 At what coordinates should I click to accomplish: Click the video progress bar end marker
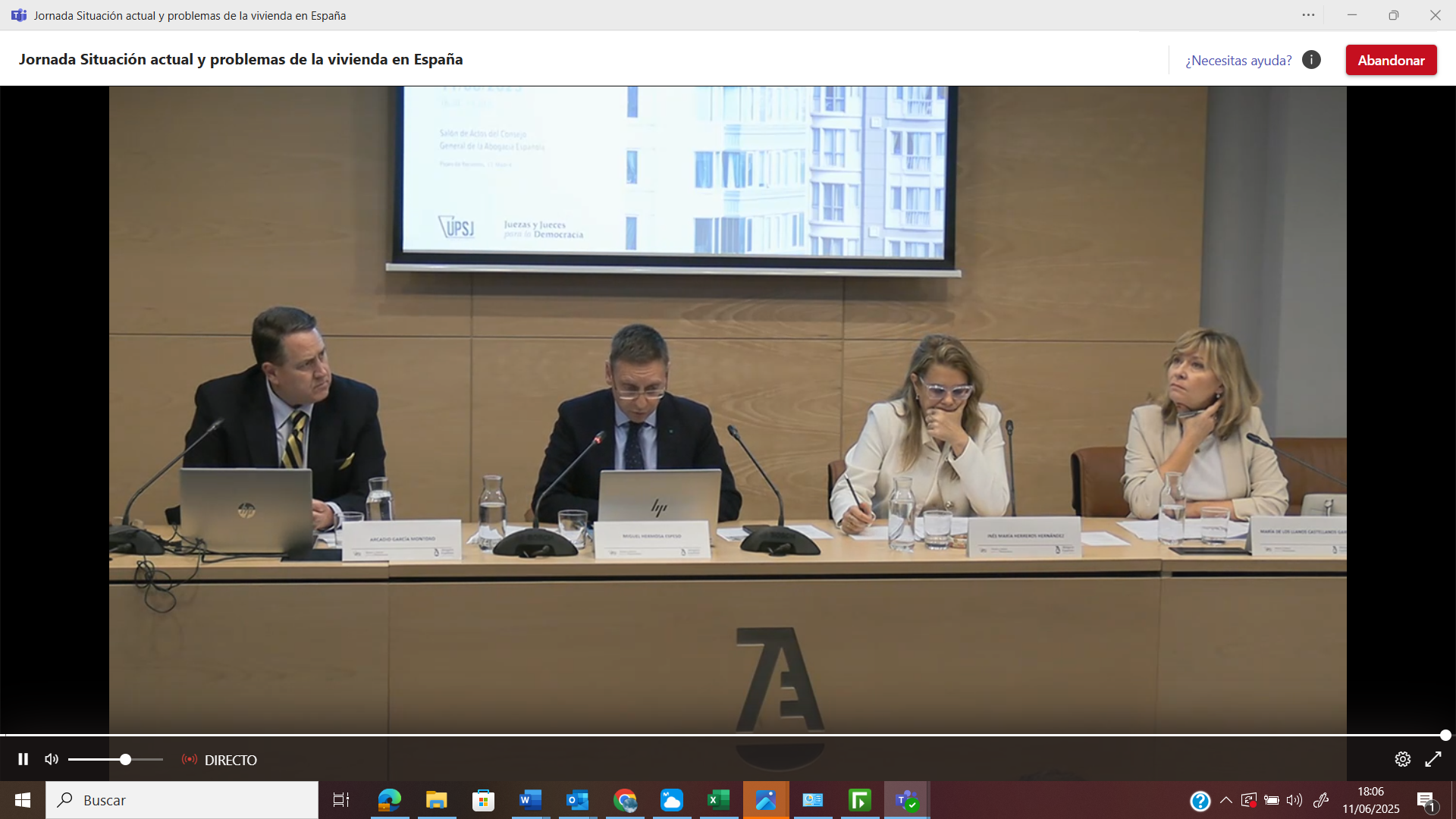pyautogui.click(x=1445, y=735)
